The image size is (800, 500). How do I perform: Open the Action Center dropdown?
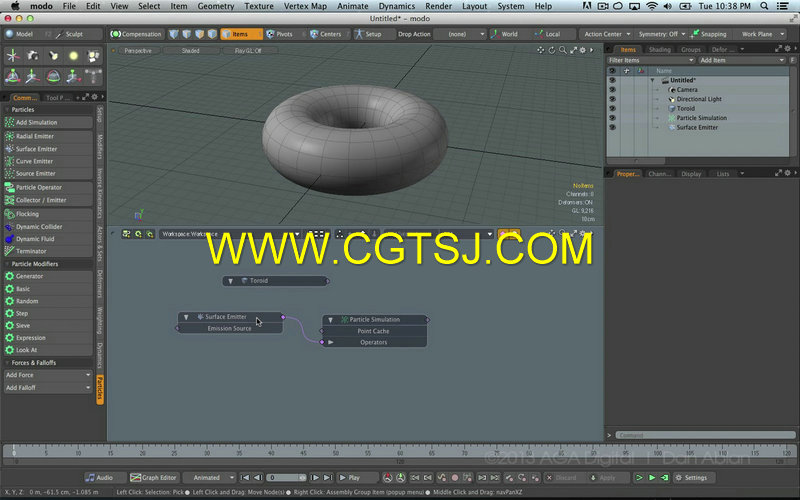[x=607, y=34]
